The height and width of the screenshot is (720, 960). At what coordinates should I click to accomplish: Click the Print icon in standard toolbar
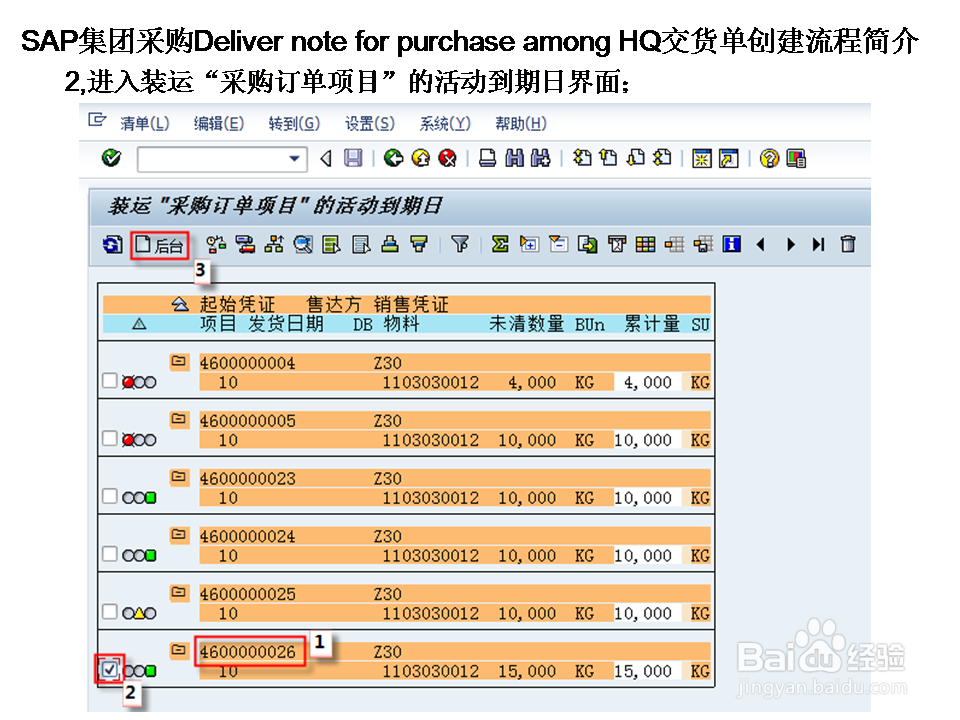tap(487, 159)
